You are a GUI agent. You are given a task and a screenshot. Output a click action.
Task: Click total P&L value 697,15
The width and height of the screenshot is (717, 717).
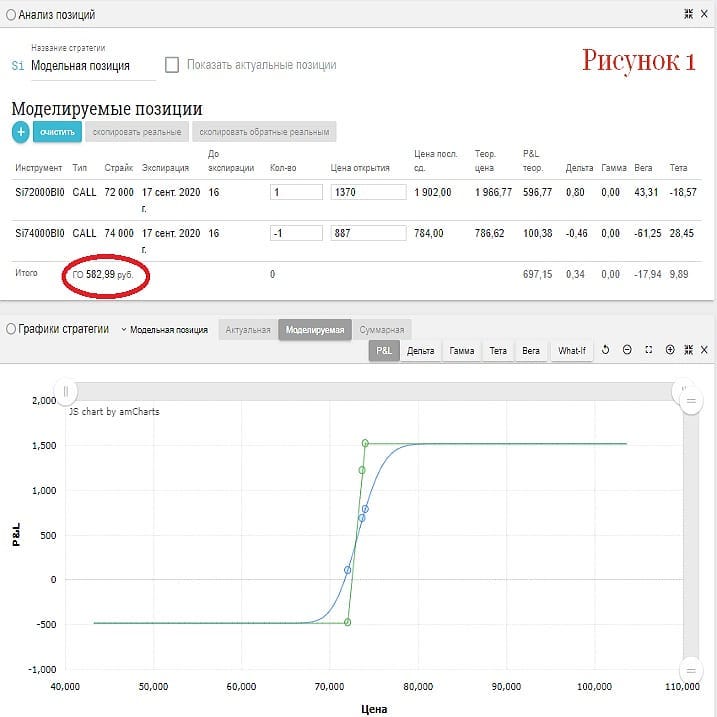537,274
